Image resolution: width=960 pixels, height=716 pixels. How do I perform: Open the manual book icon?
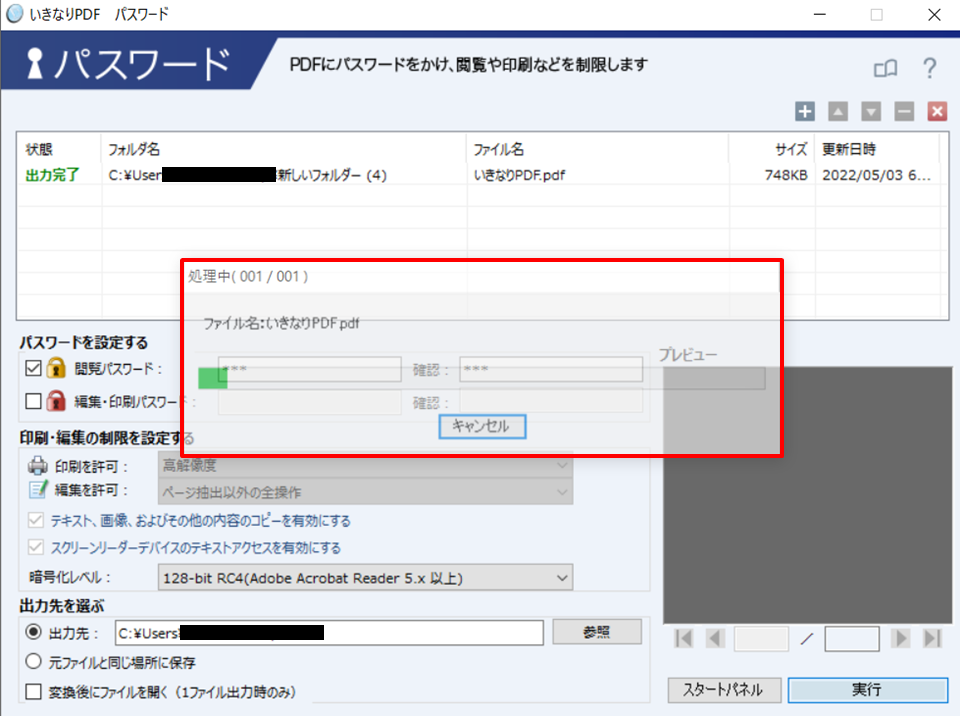click(x=885, y=68)
